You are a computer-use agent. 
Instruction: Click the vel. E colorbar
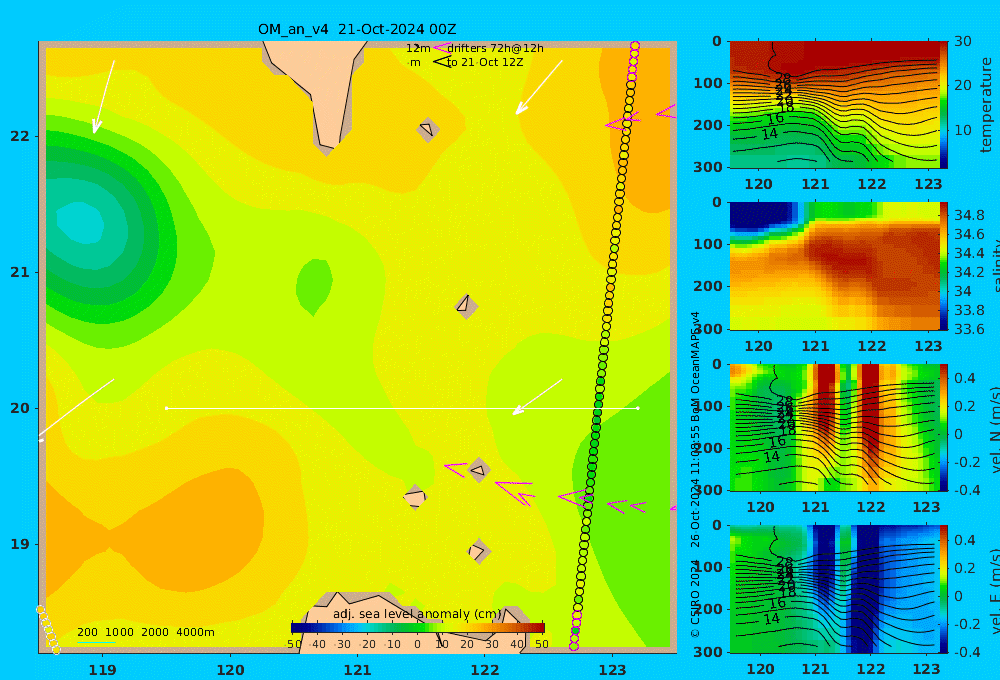point(944,589)
